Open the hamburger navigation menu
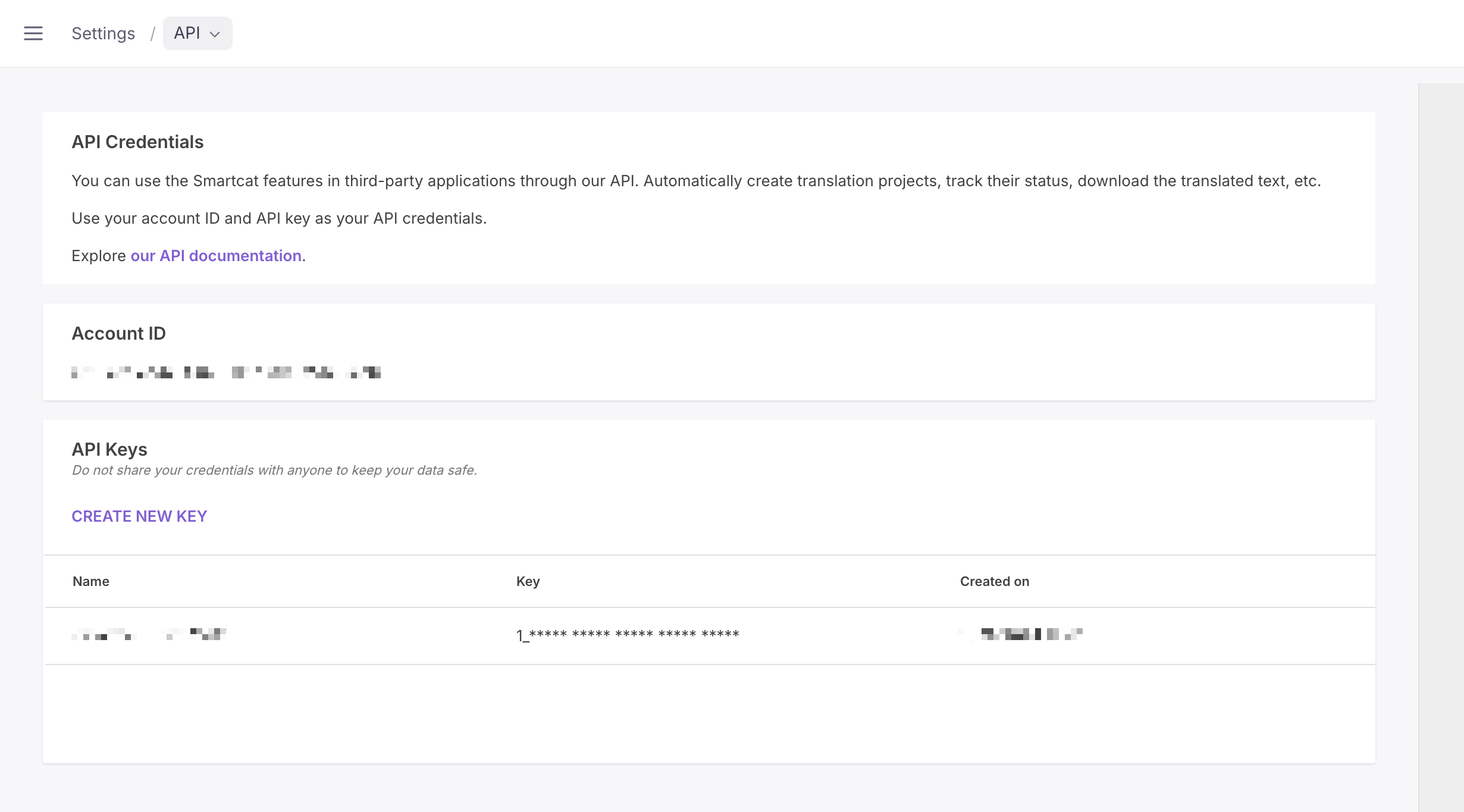 [33, 33]
